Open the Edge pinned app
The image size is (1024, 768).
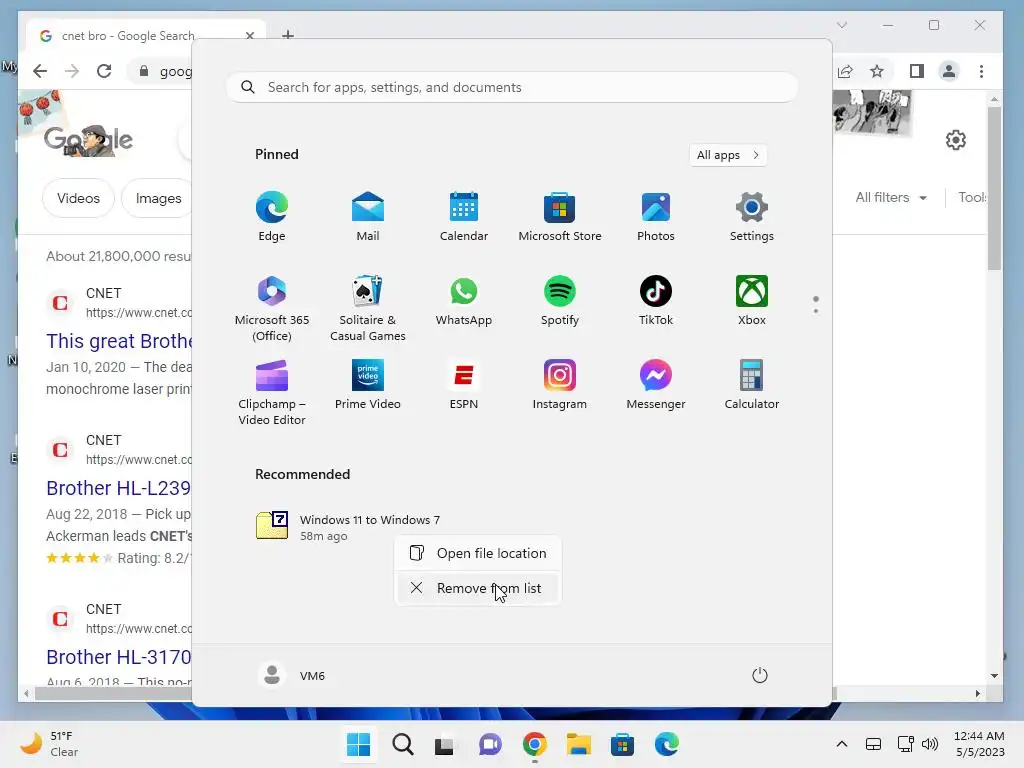point(272,217)
